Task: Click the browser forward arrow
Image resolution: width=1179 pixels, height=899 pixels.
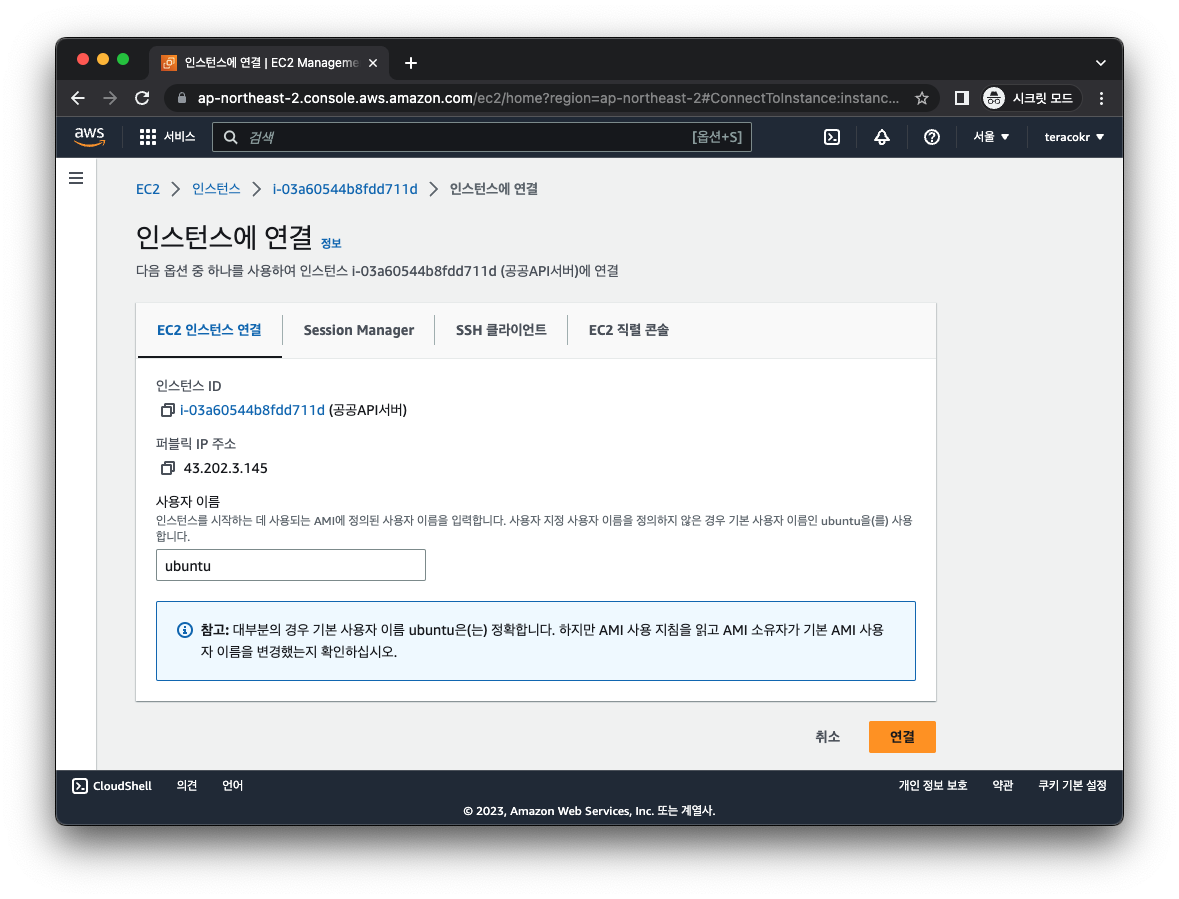Action: (111, 98)
